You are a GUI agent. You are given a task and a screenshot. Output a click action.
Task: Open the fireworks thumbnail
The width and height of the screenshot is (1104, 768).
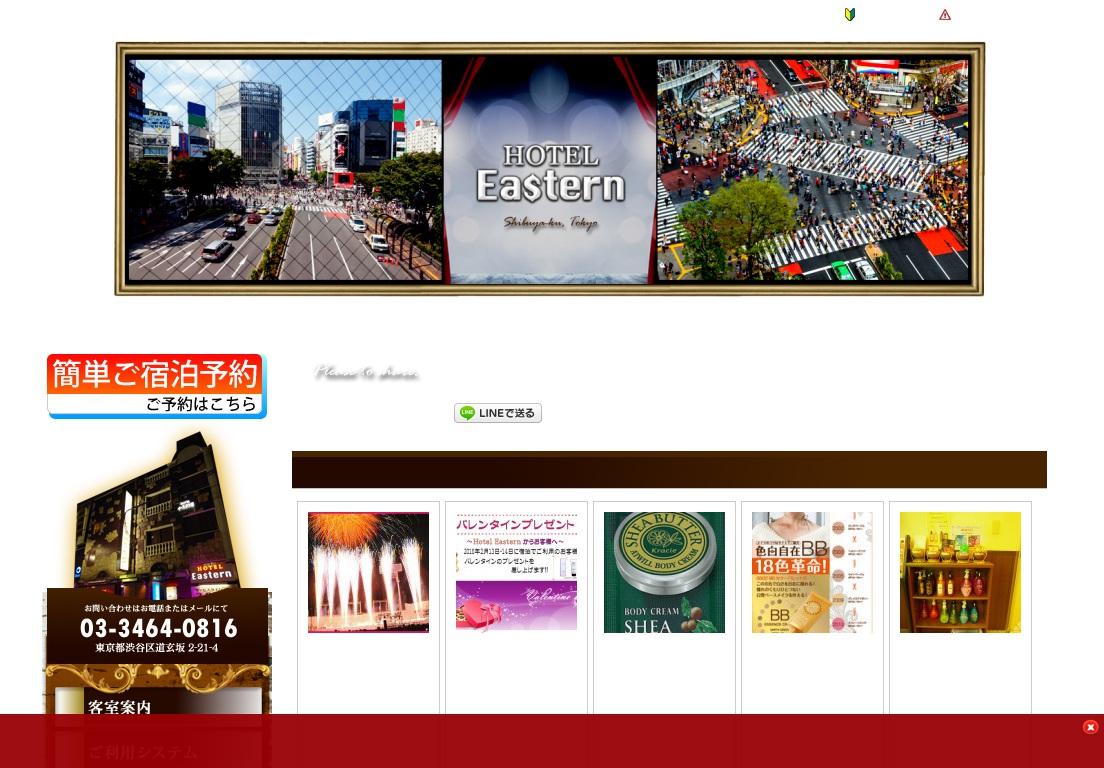tap(368, 572)
